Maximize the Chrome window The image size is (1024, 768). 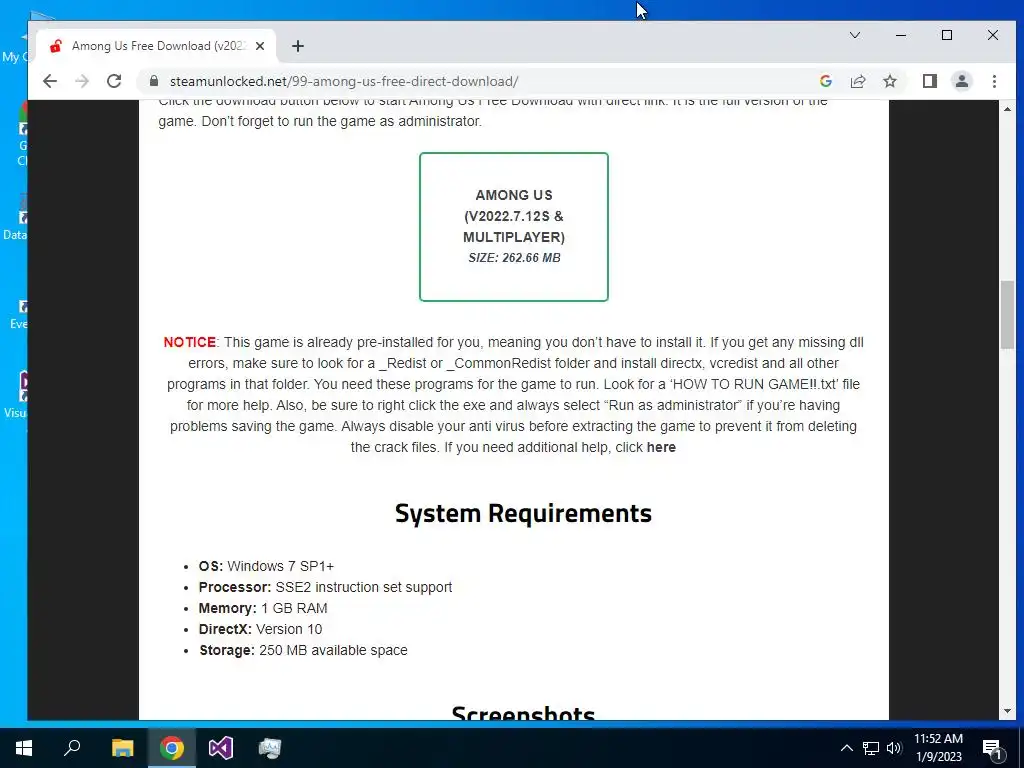pyautogui.click(x=947, y=35)
